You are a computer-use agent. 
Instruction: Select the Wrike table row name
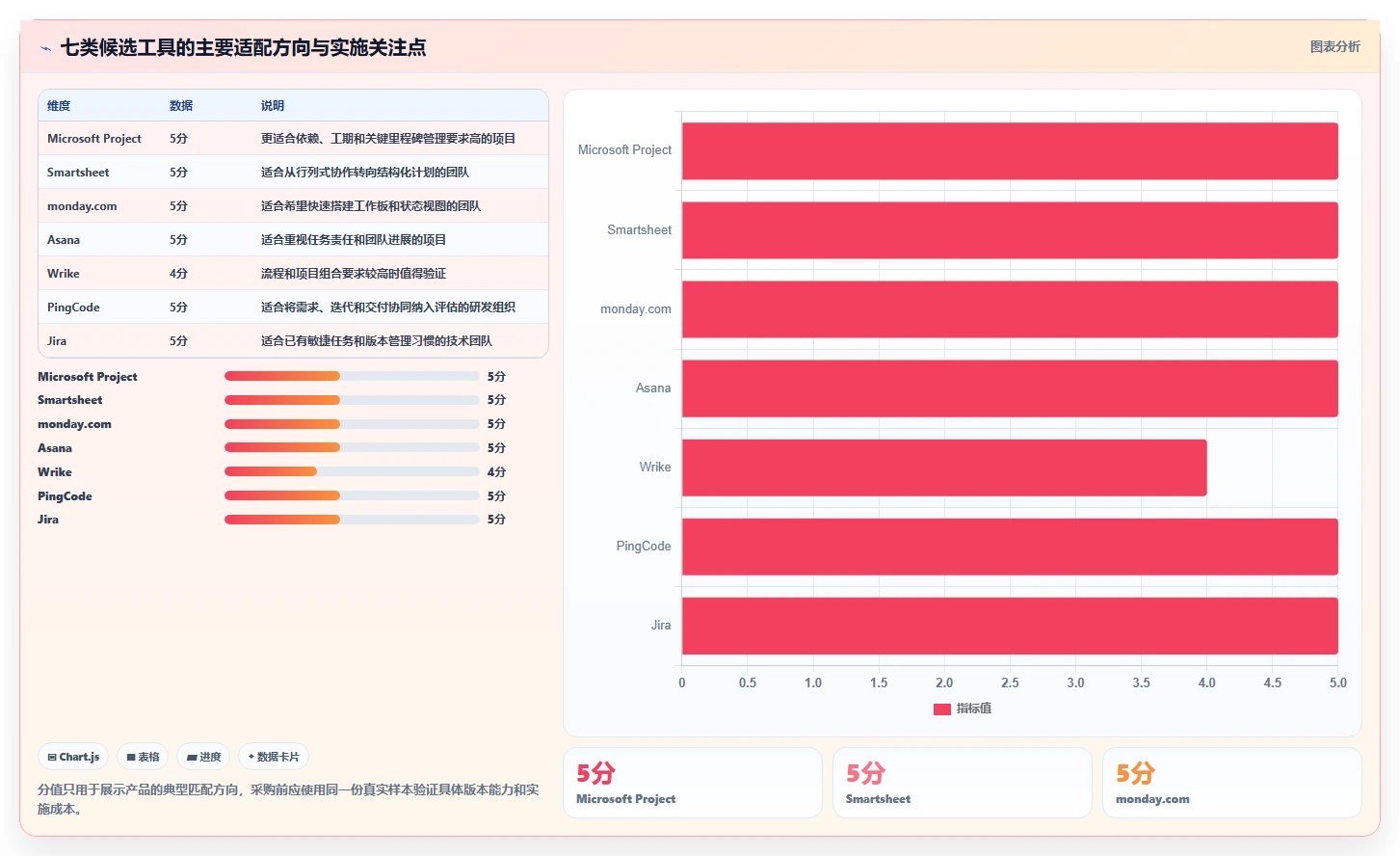[64, 274]
